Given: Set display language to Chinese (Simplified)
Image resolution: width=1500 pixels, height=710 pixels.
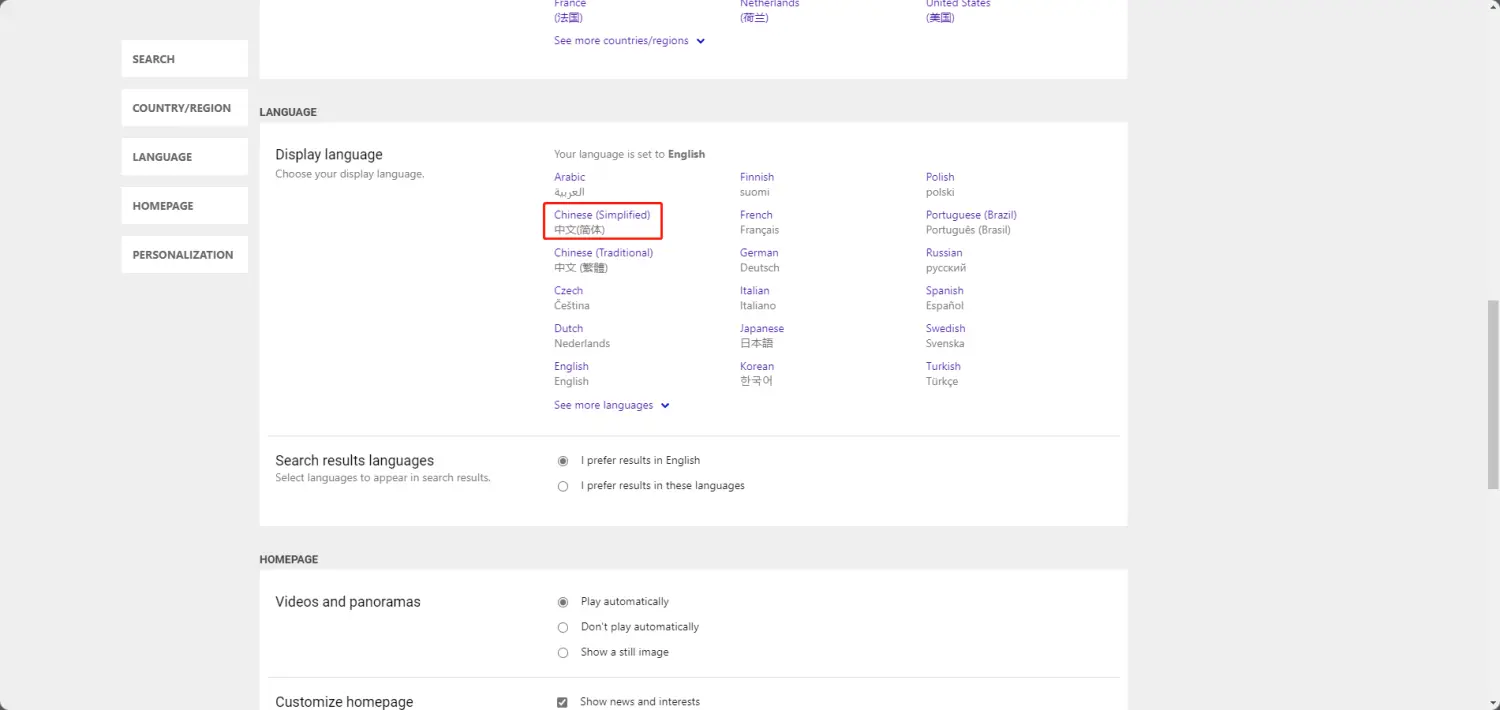Looking at the screenshot, I should pos(602,215).
